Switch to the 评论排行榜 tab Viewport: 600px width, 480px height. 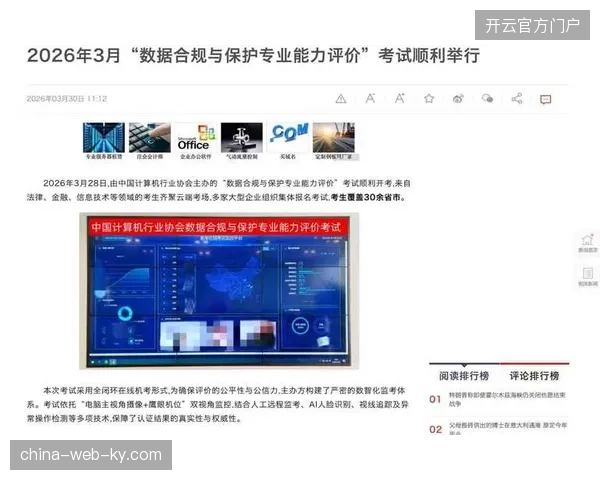pyautogui.click(x=534, y=376)
